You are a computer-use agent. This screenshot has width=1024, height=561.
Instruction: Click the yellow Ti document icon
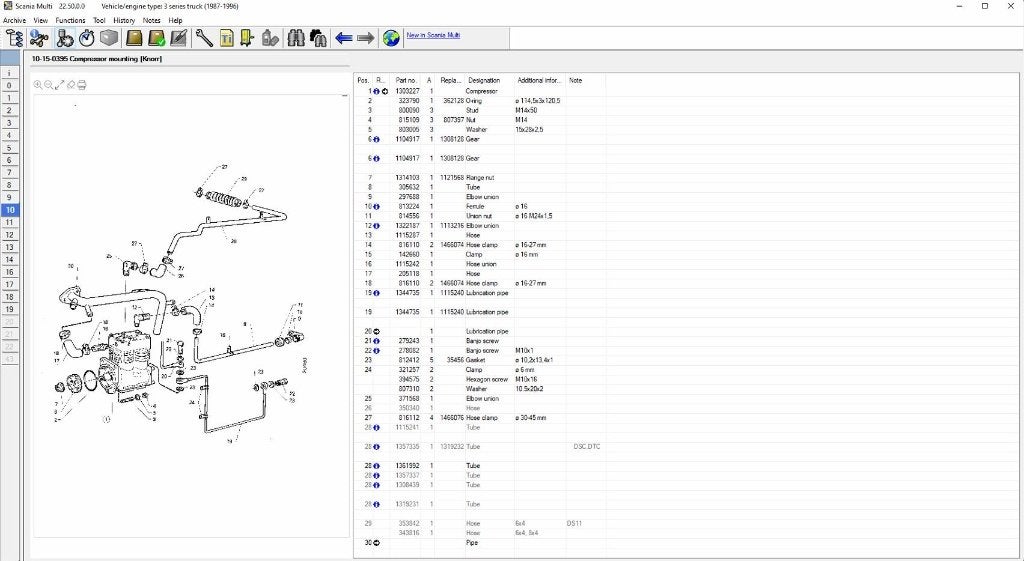click(227, 39)
